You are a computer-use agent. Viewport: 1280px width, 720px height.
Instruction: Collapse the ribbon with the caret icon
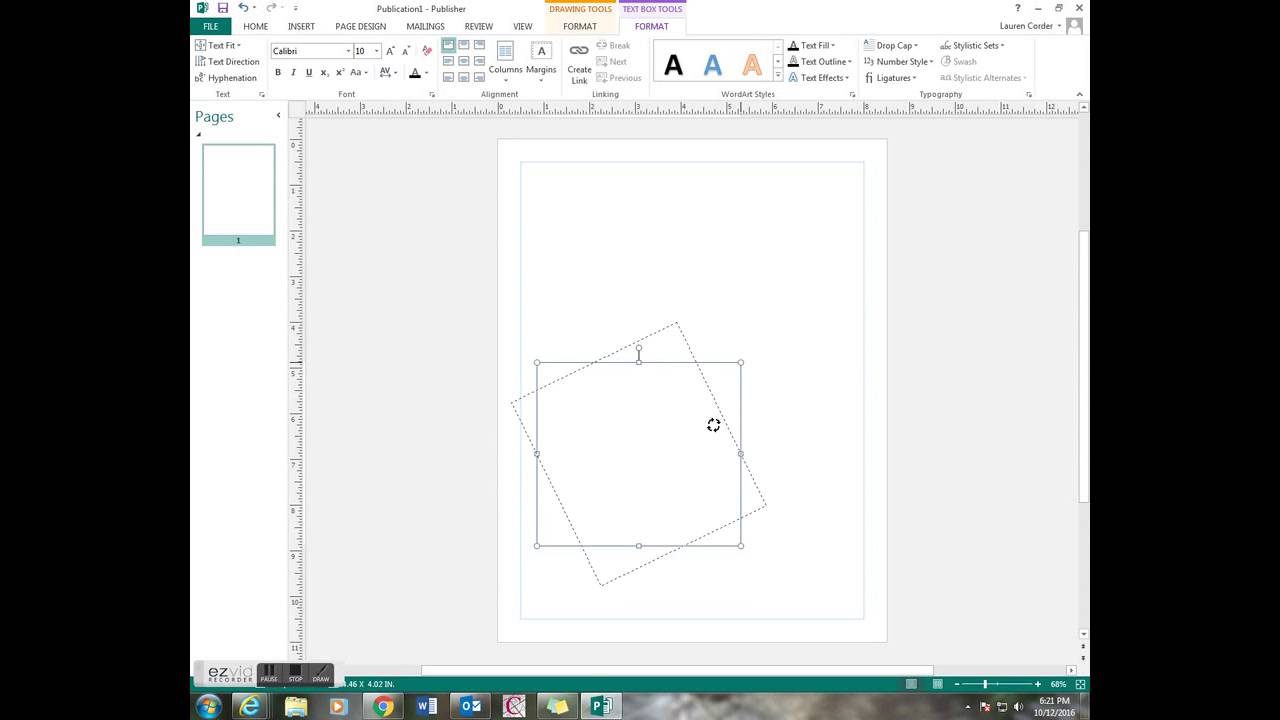[x=1079, y=94]
